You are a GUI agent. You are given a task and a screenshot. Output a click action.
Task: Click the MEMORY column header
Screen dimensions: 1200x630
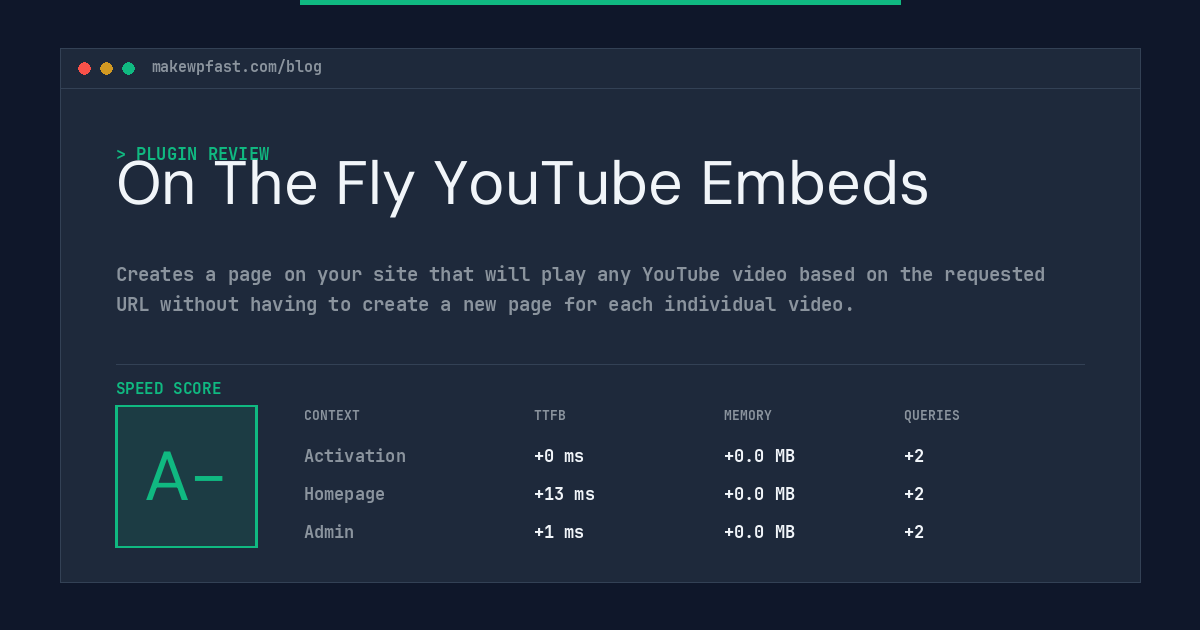point(748,416)
